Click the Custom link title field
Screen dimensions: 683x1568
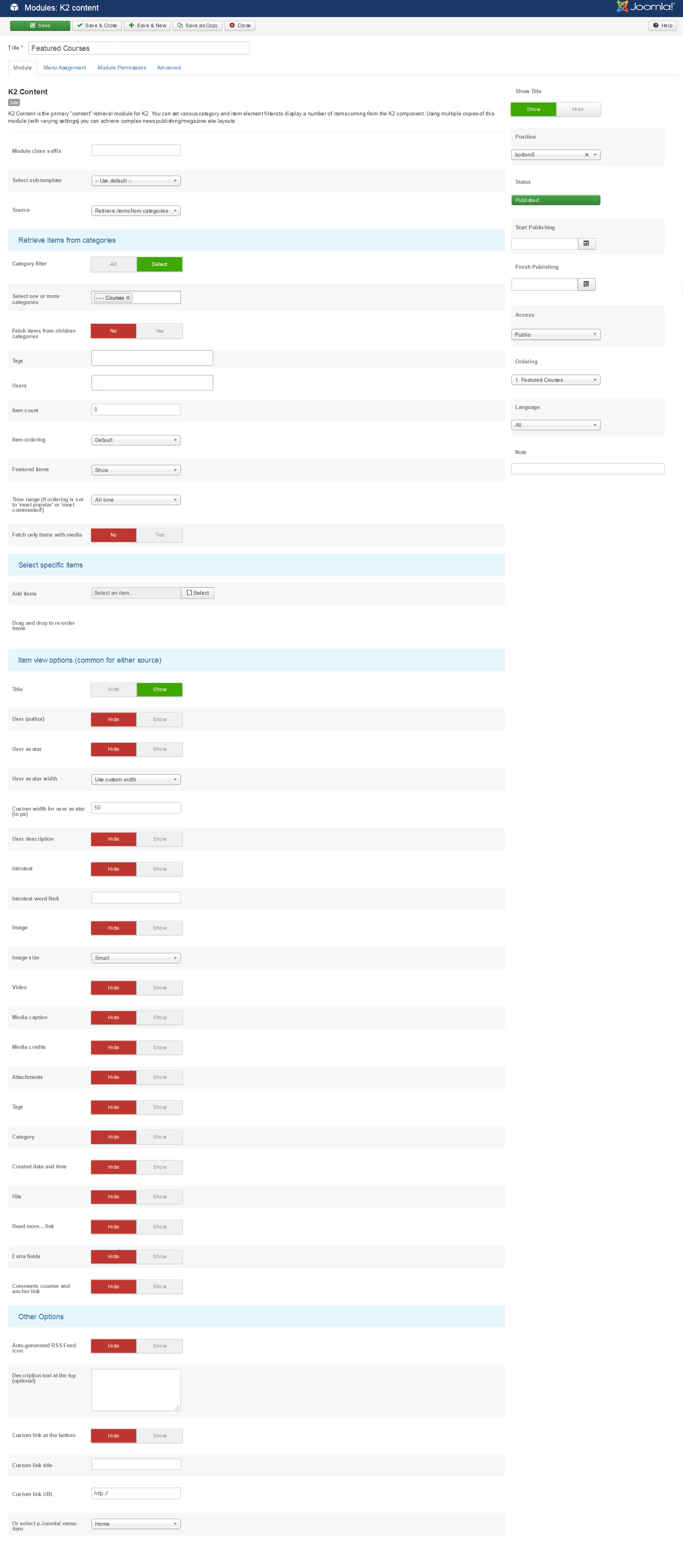point(136,1464)
